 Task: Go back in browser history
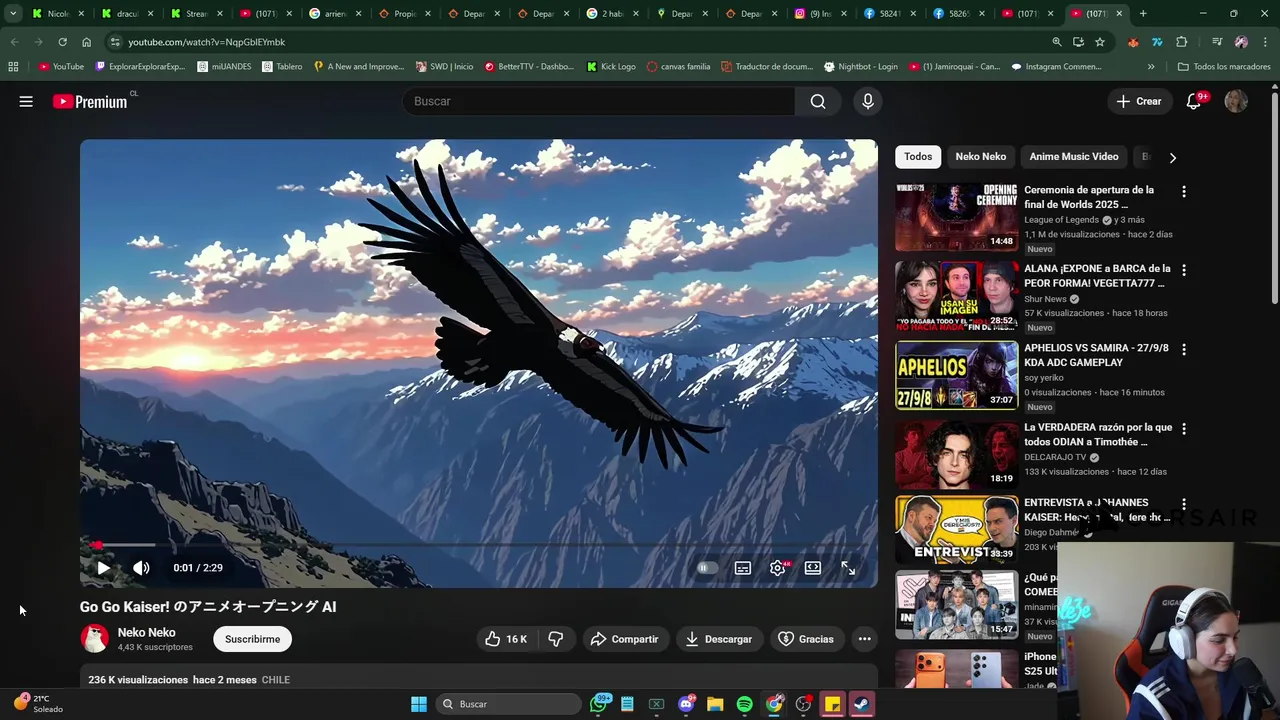tap(14, 42)
